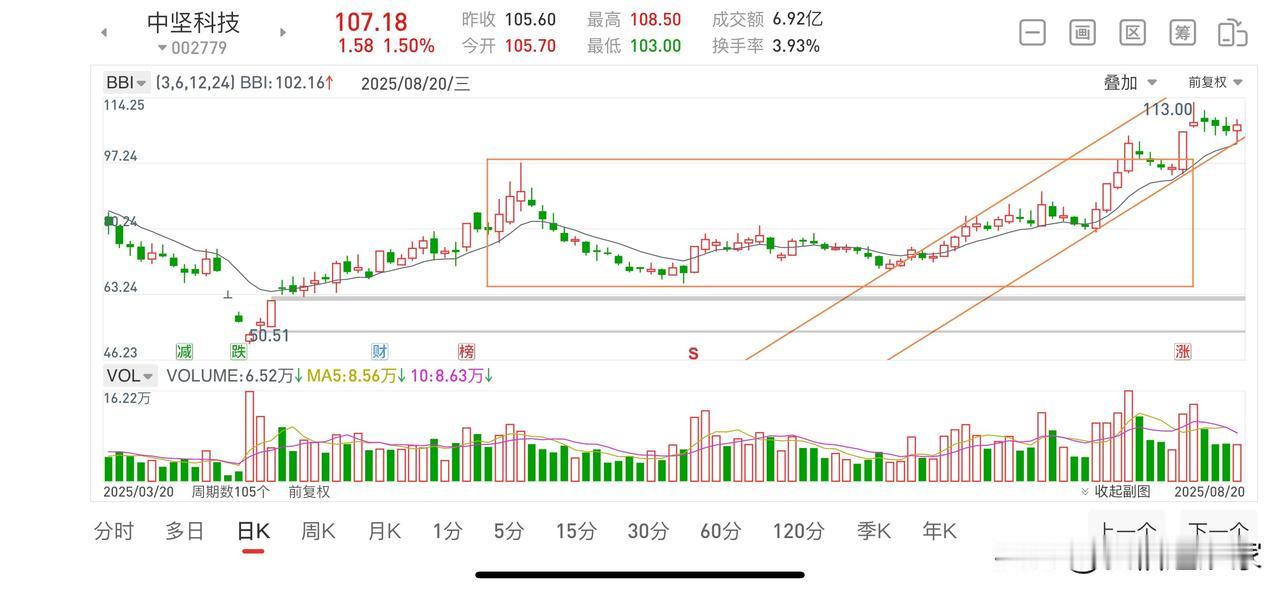Open the '筹' chip distribution icon
The image size is (1280, 589).
tap(1183, 32)
